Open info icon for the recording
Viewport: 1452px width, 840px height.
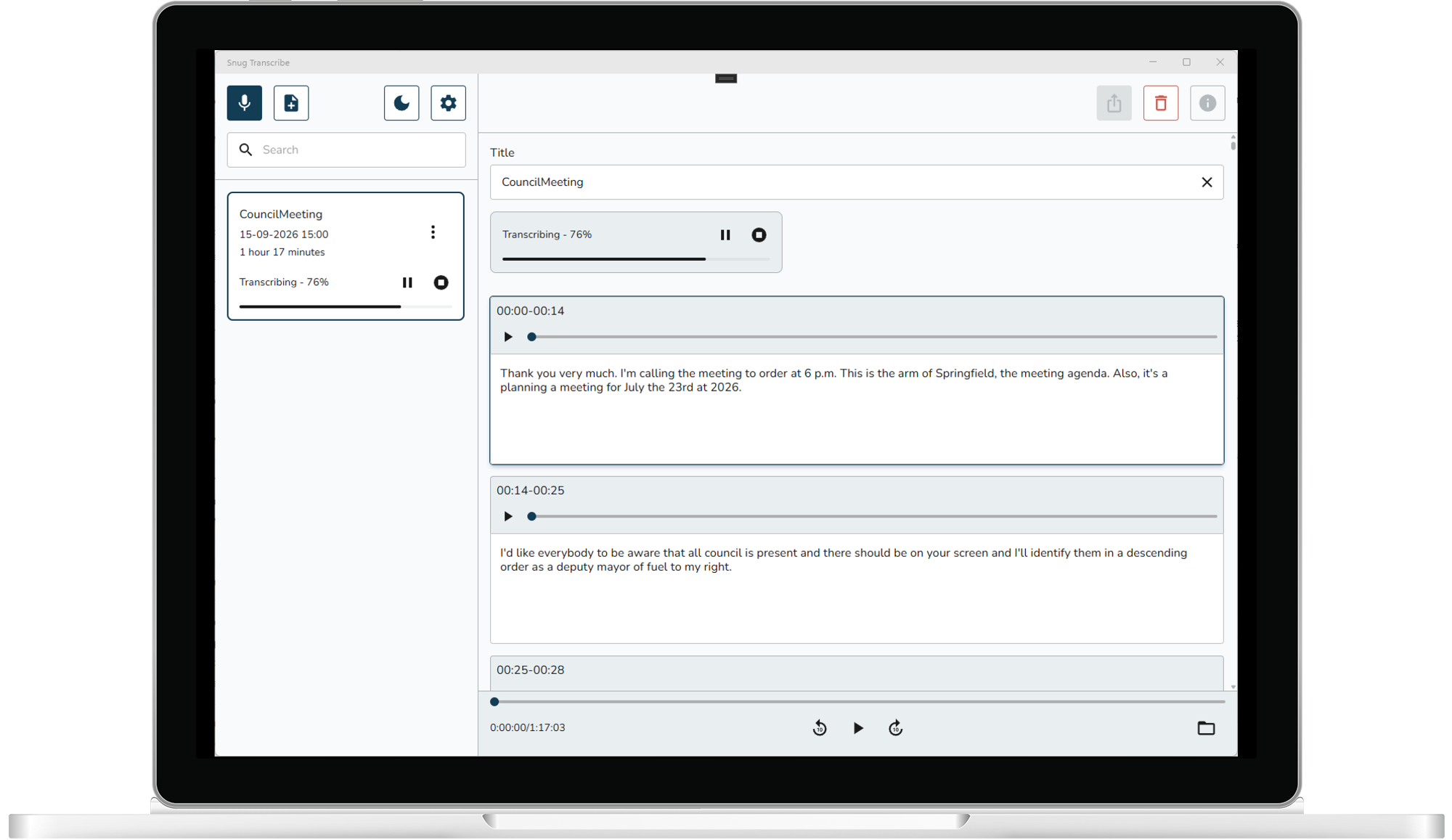(x=1207, y=103)
